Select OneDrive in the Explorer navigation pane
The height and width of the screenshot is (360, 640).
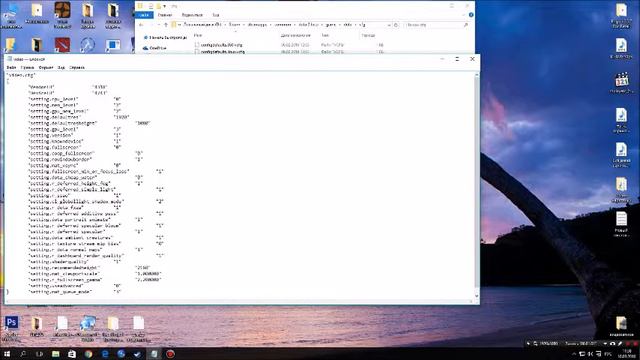coord(155,48)
